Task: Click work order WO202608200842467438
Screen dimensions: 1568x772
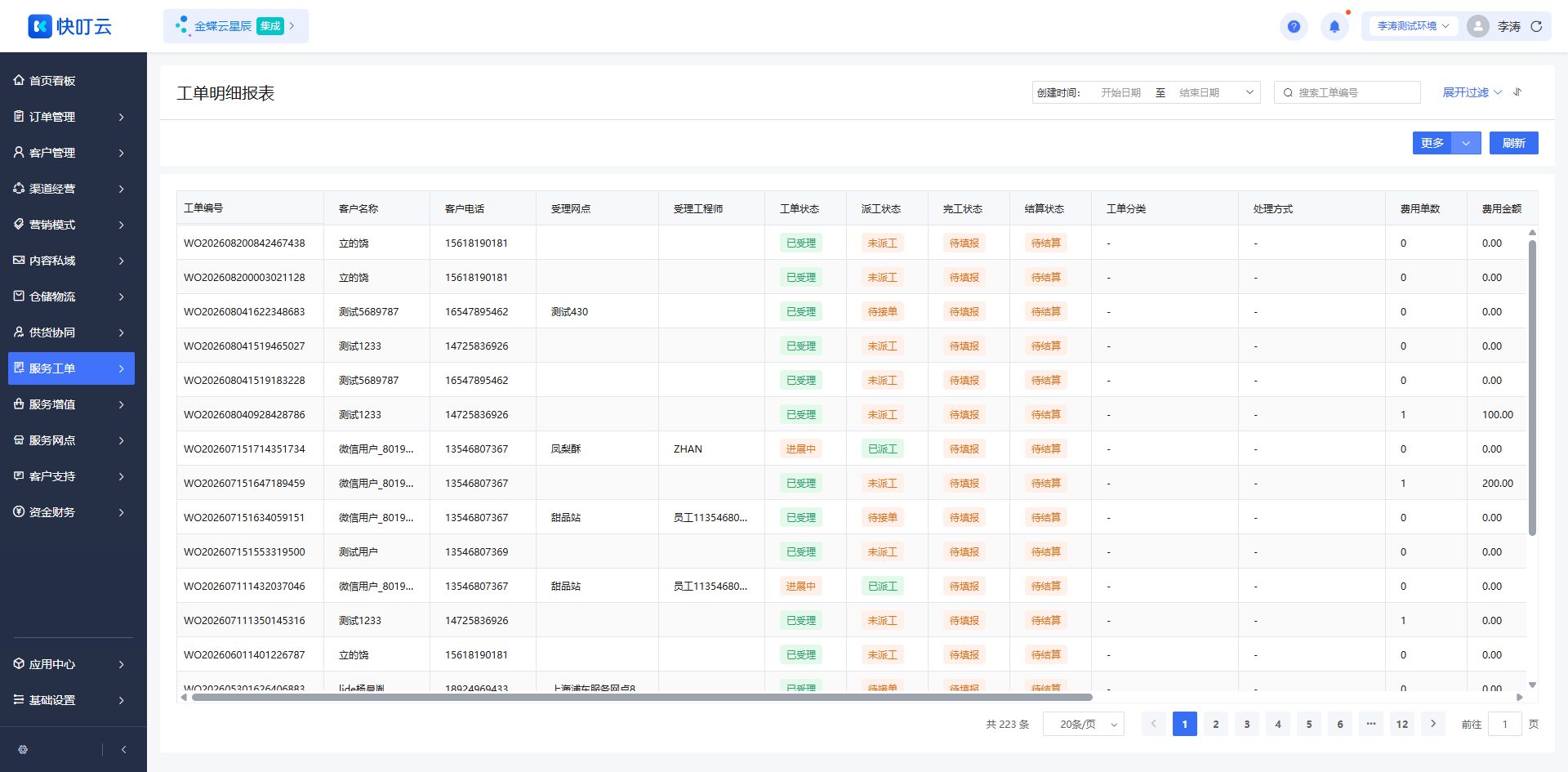Action: (x=244, y=243)
